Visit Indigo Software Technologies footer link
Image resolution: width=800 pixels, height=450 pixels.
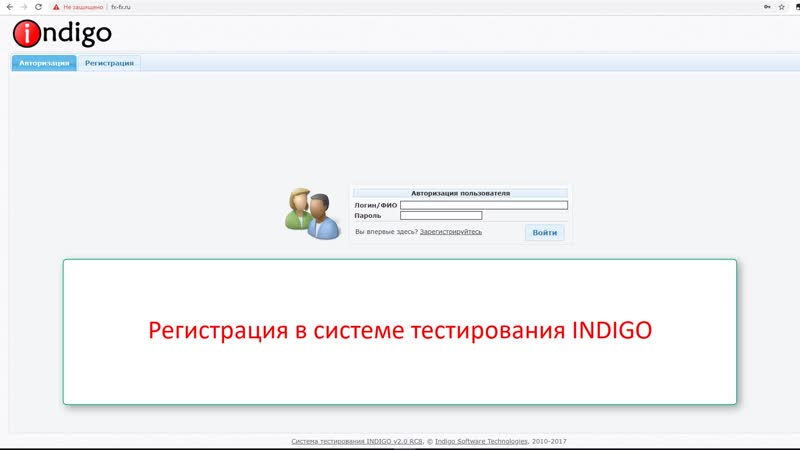(481, 441)
